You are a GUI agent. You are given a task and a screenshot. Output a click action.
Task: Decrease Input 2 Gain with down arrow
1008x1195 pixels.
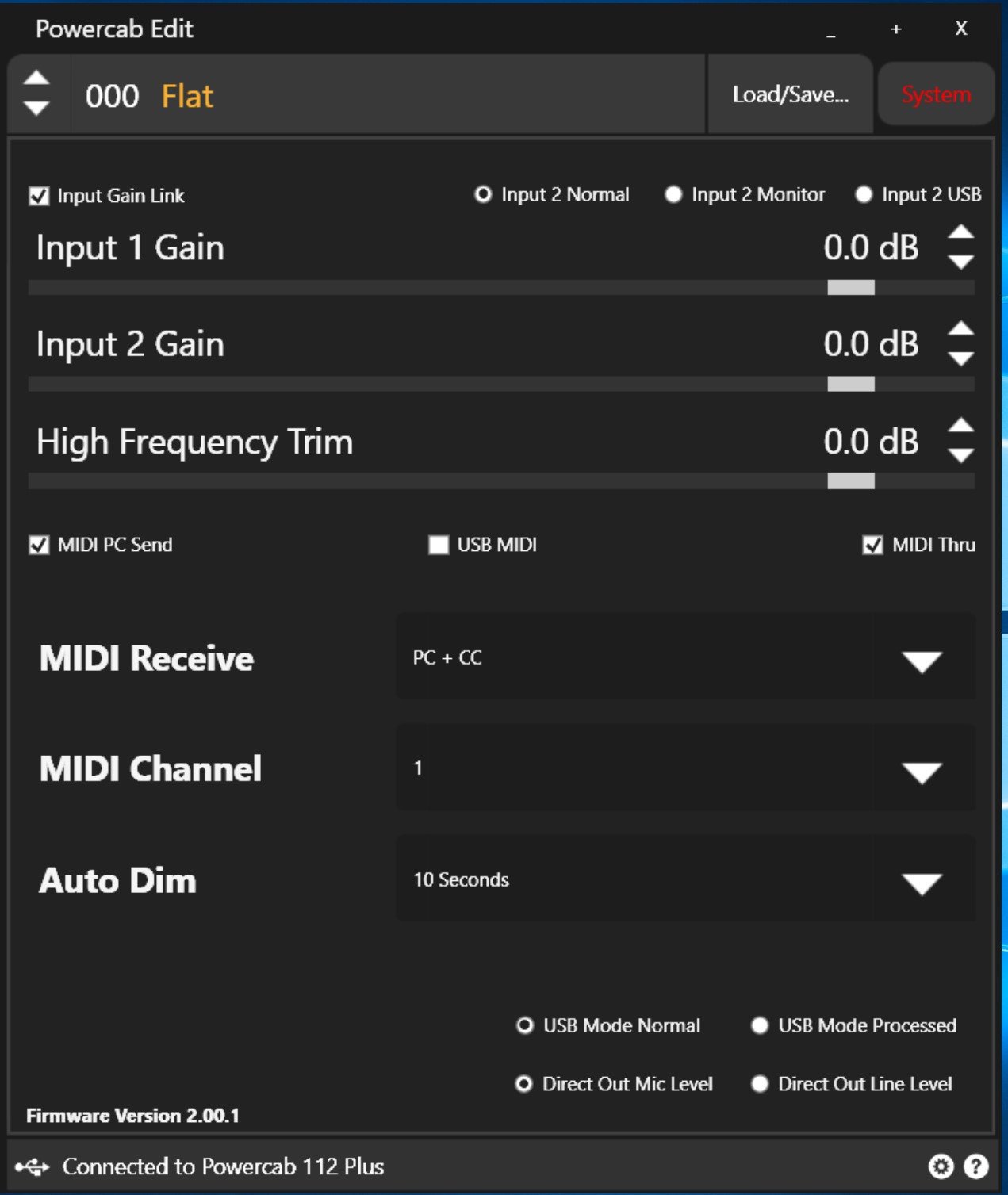[x=961, y=359]
